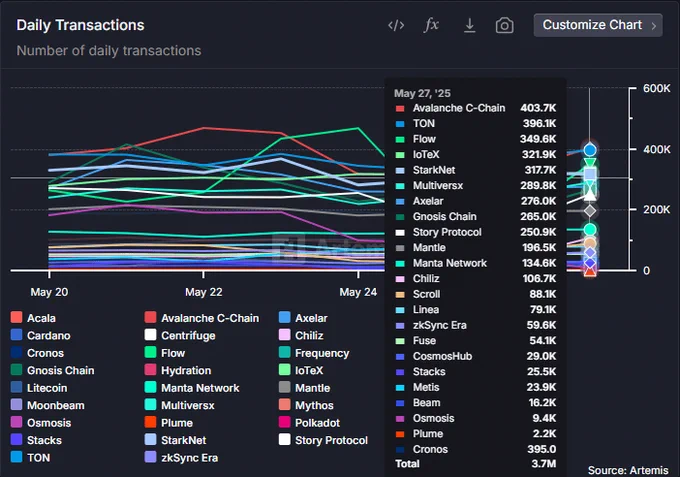
Task: Click tooltip row Scroll 88.1K
Action: pyautogui.click(x=476, y=294)
